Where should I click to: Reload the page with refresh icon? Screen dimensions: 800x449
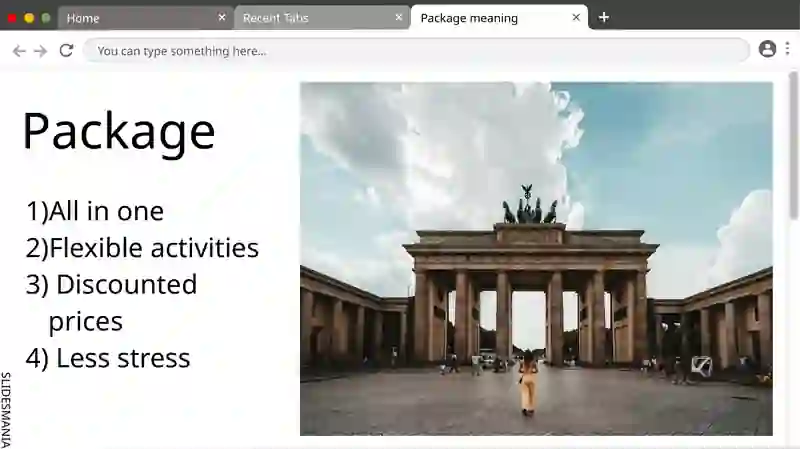(66, 51)
